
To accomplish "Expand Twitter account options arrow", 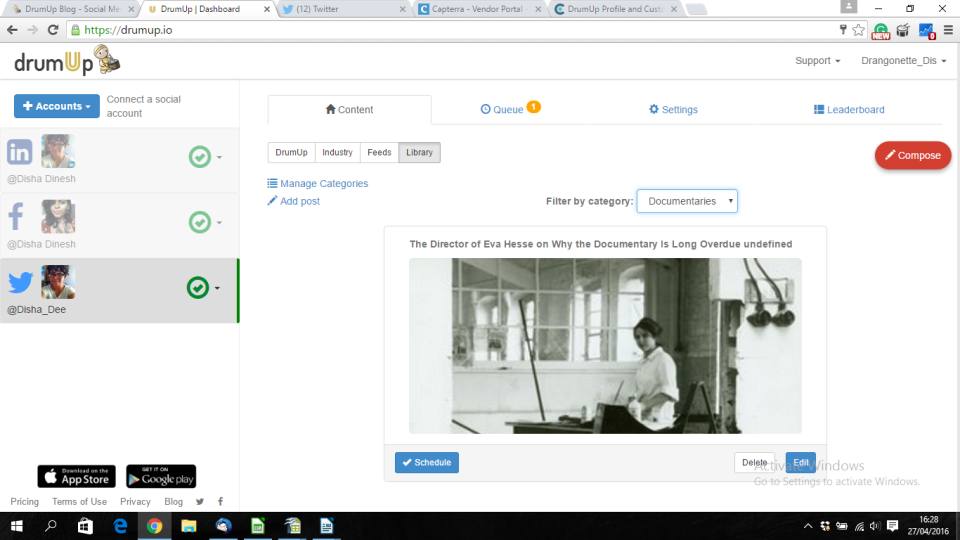I will pyautogui.click(x=217, y=288).
